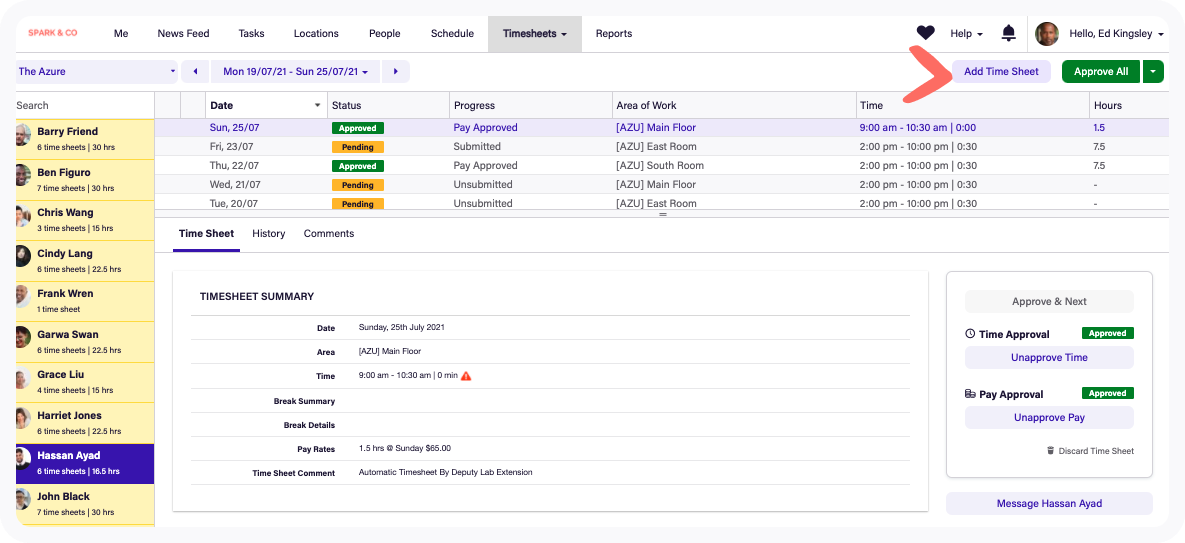Go to next week arrow

396,72
